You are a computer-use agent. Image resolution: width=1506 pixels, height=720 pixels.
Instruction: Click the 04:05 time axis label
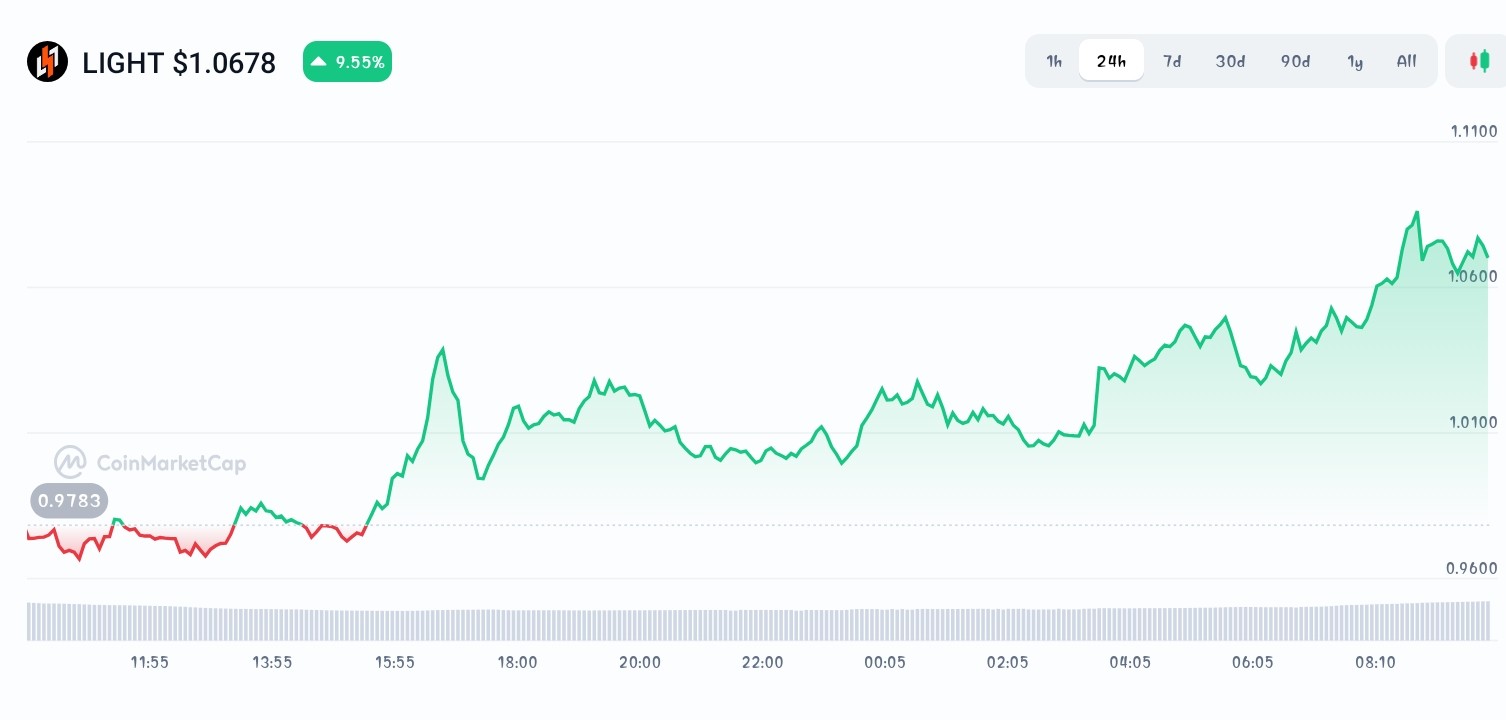point(1130,662)
